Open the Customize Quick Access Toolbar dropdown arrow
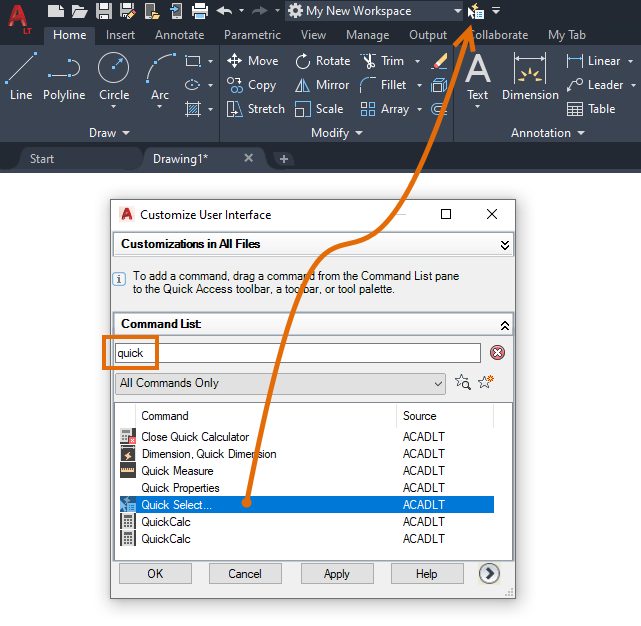 tap(495, 11)
